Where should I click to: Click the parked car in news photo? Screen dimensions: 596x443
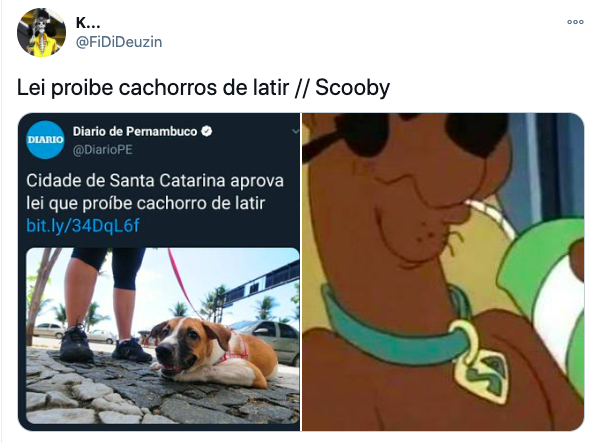(265, 340)
